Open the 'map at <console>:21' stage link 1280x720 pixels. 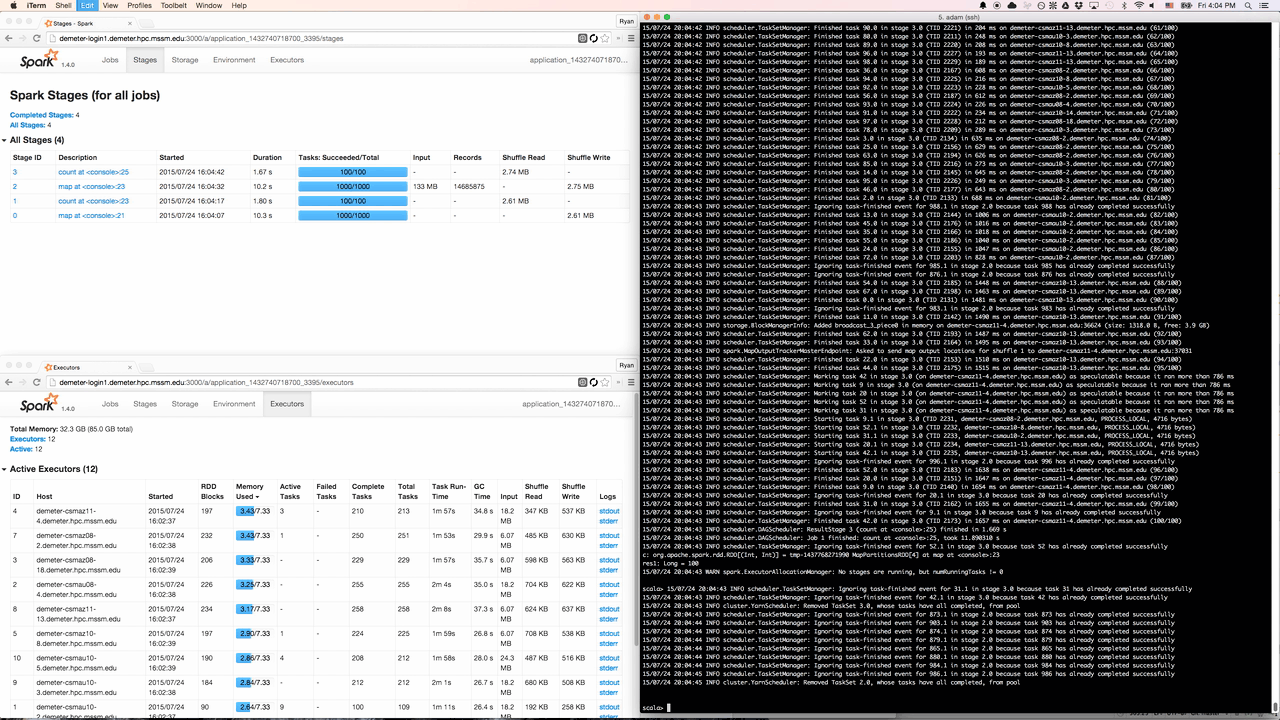coord(92,216)
